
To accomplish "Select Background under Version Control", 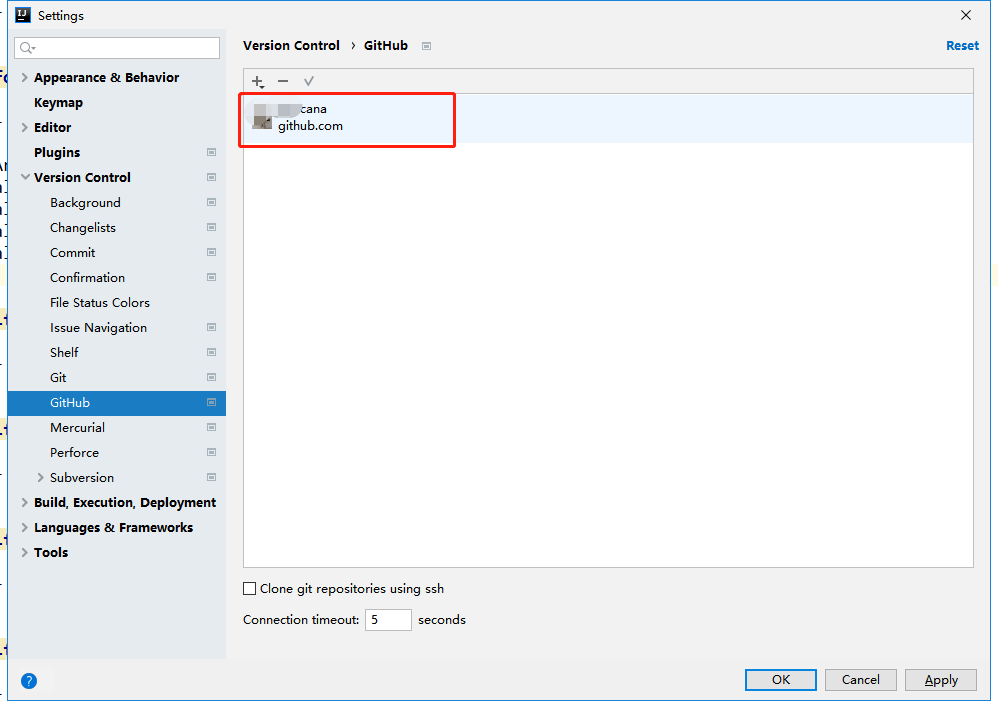I will click(x=85, y=203).
